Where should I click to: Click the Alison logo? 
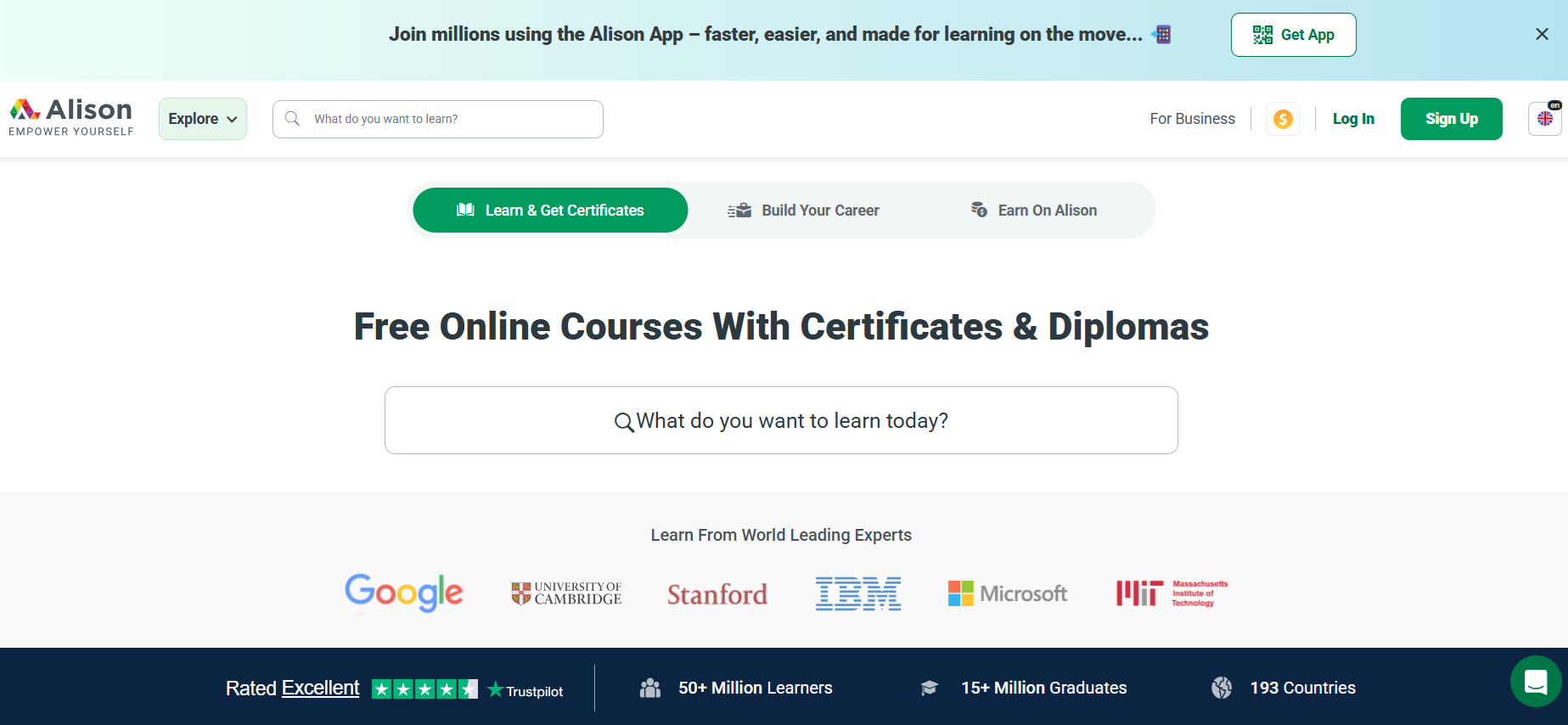(71, 117)
